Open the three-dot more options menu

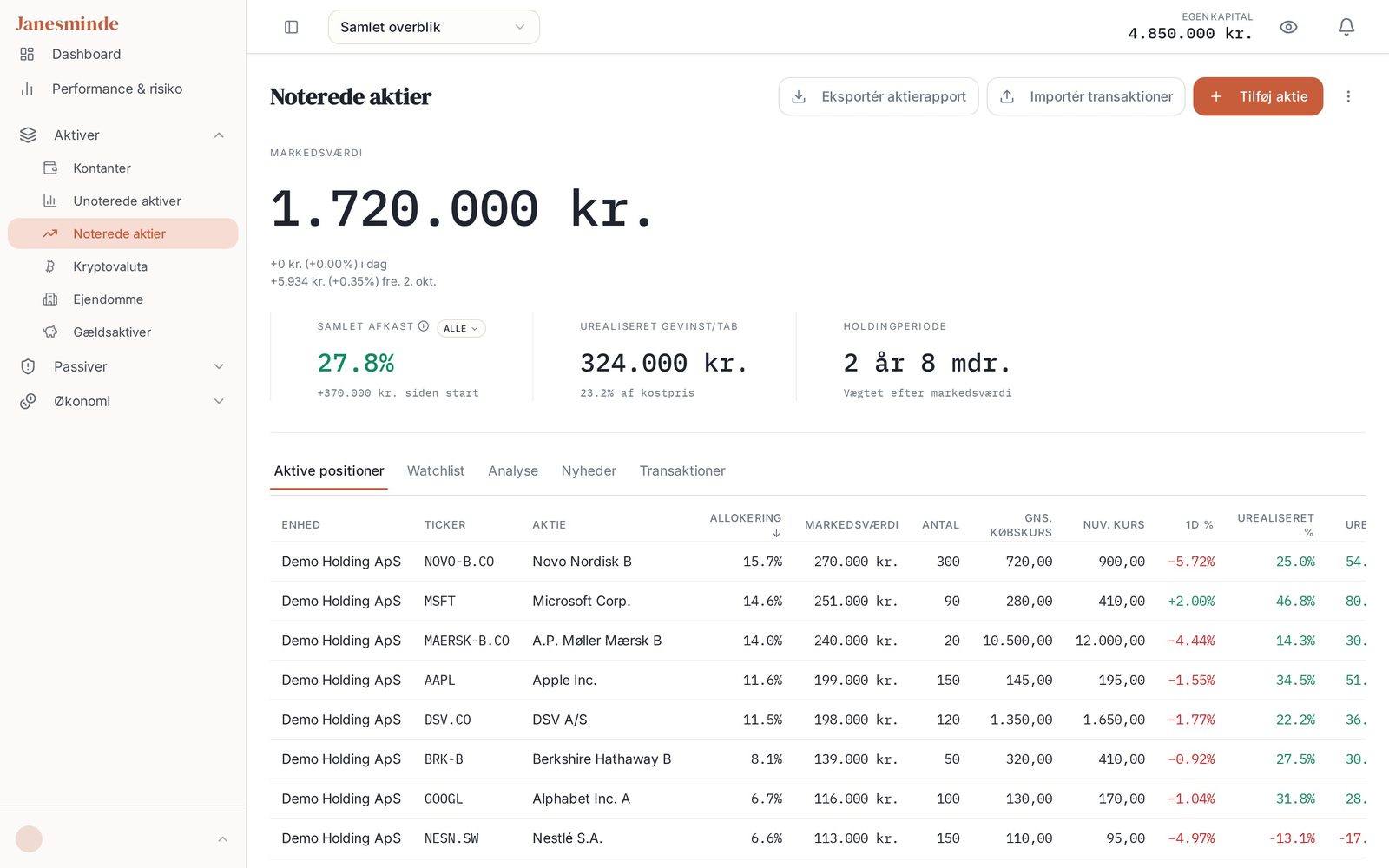[x=1348, y=96]
